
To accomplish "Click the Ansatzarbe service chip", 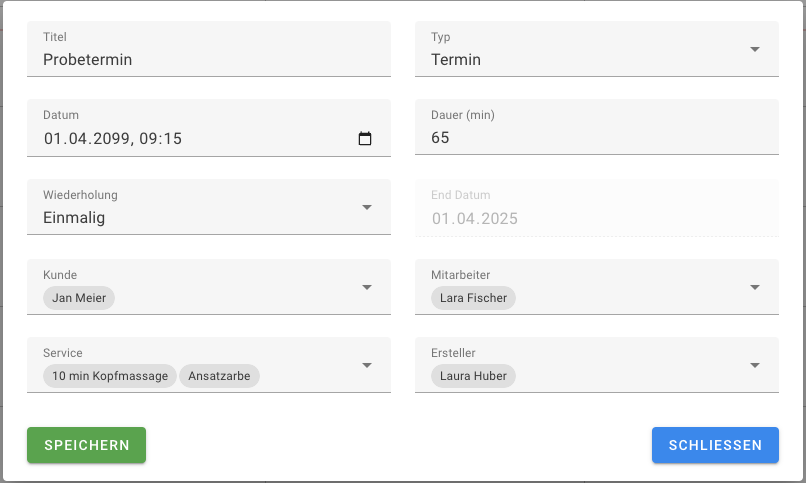I will (220, 376).
